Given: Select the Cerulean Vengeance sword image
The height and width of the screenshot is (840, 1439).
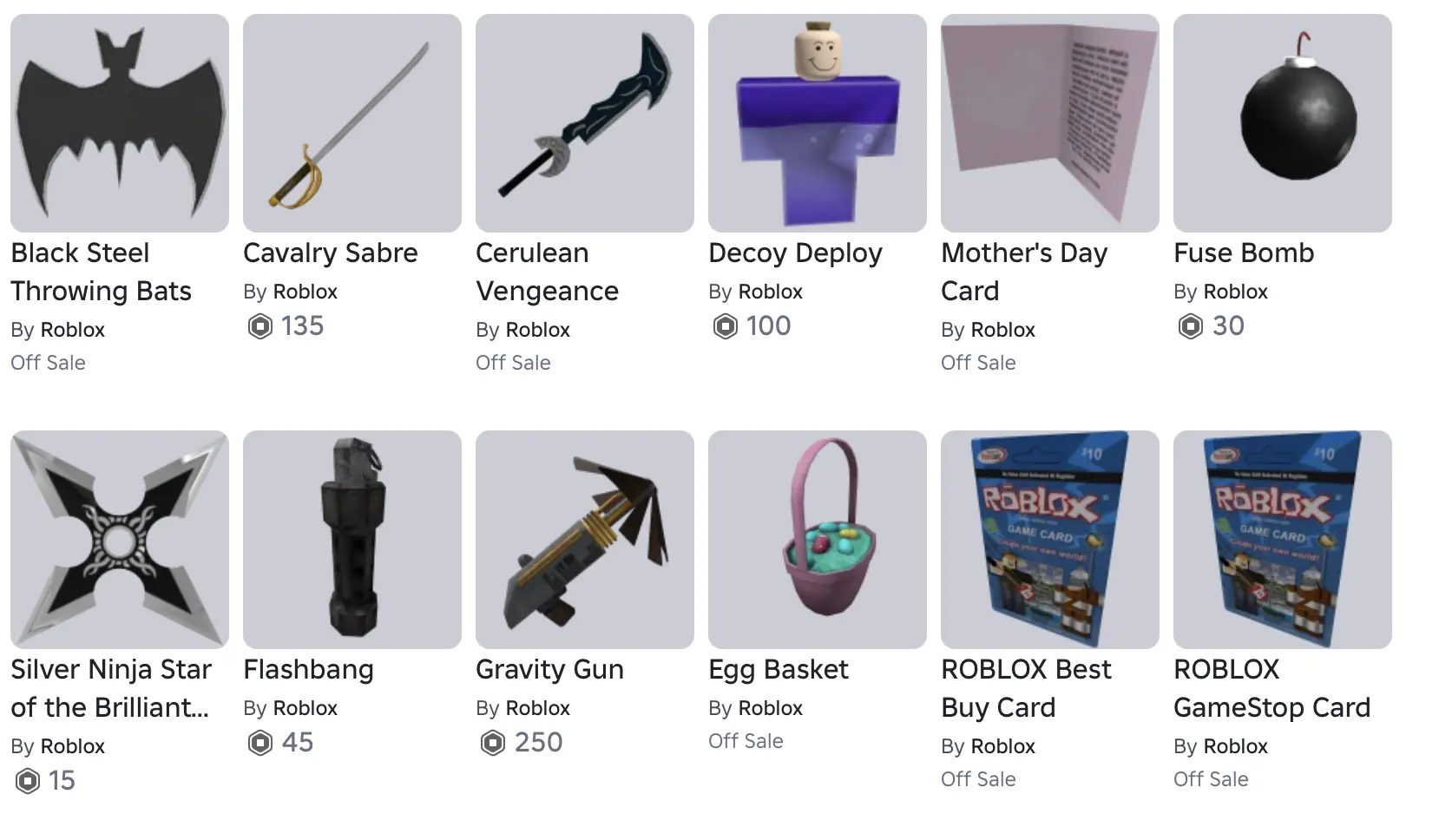Looking at the screenshot, I should 585,123.
